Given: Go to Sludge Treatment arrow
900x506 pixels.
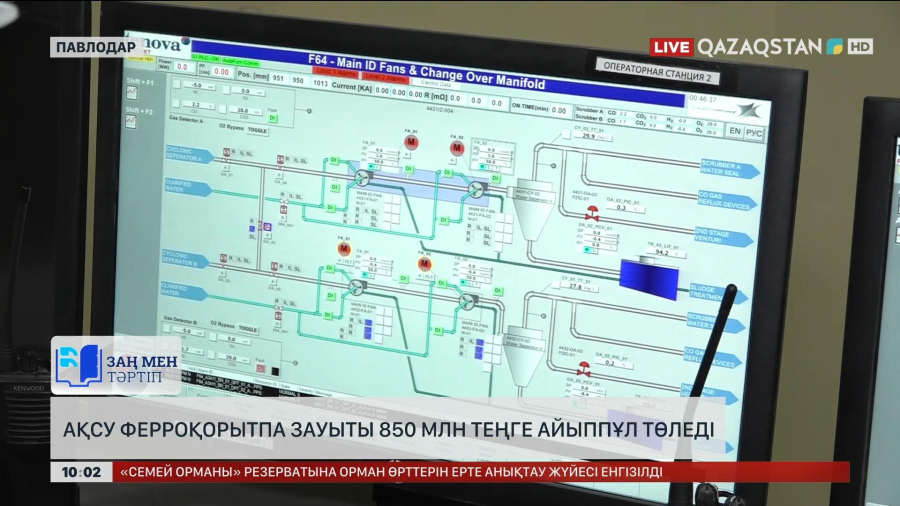Looking at the screenshot, I should coord(718,294).
